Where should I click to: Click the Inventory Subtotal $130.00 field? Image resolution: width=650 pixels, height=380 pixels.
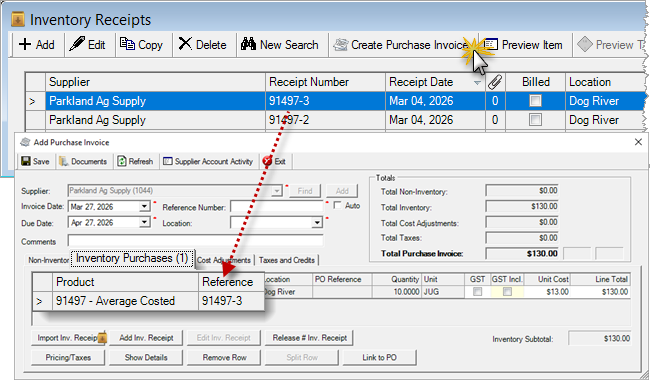(599, 339)
